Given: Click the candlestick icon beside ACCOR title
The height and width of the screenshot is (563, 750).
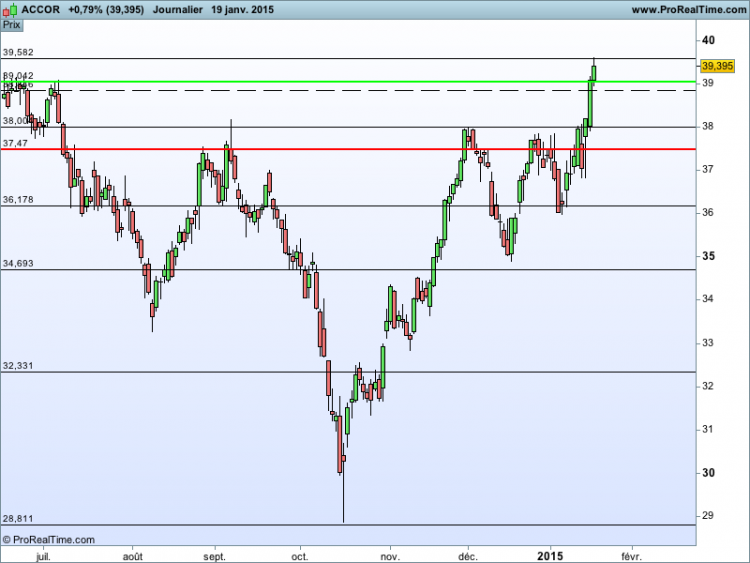Looking at the screenshot, I should tap(10, 10).
